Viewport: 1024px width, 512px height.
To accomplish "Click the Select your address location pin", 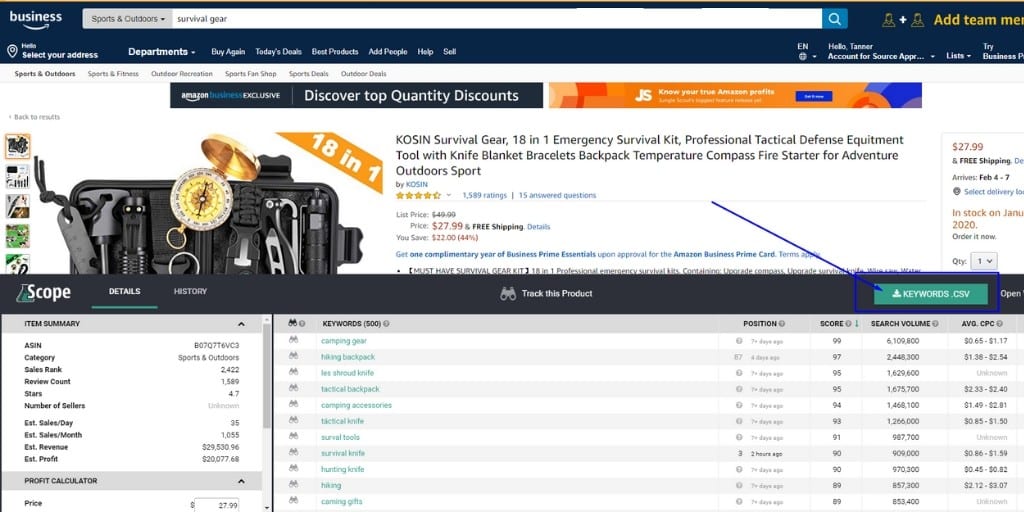I will point(12,51).
